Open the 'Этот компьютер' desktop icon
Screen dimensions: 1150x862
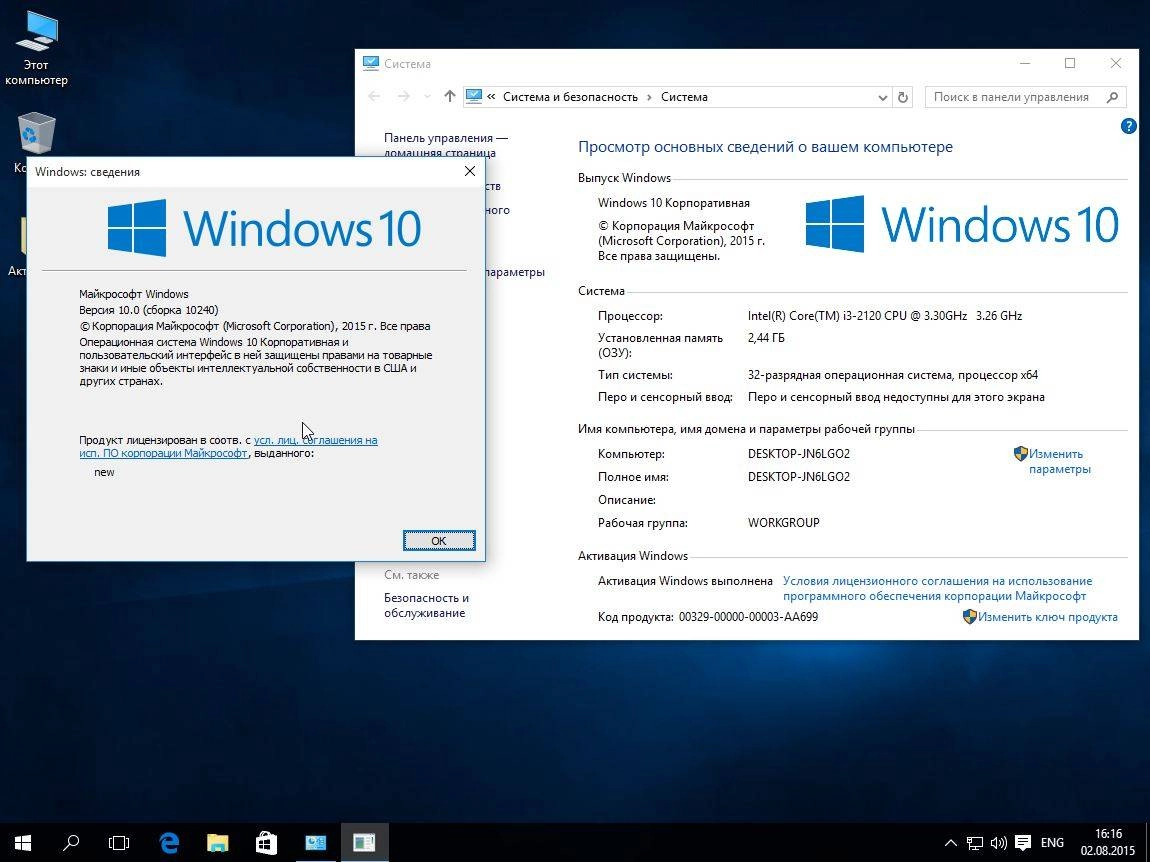[x=36, y=49]
